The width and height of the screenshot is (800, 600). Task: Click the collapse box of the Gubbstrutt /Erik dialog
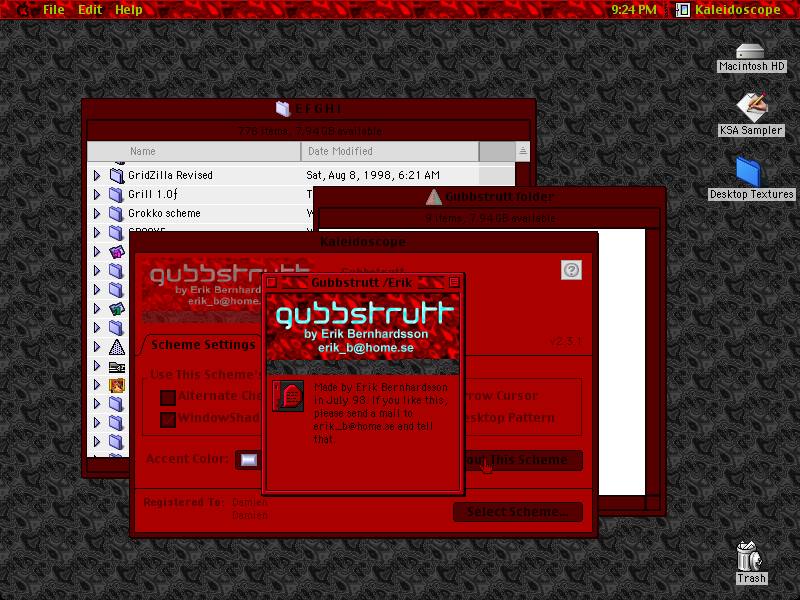click(x=454, y=282)
